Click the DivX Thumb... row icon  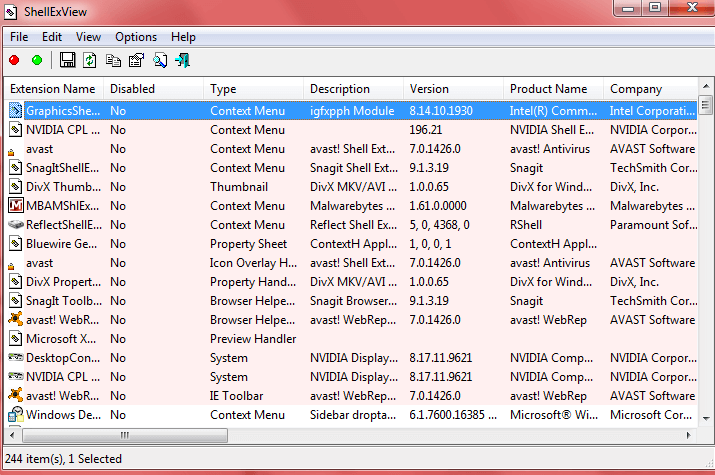[16, 187]
